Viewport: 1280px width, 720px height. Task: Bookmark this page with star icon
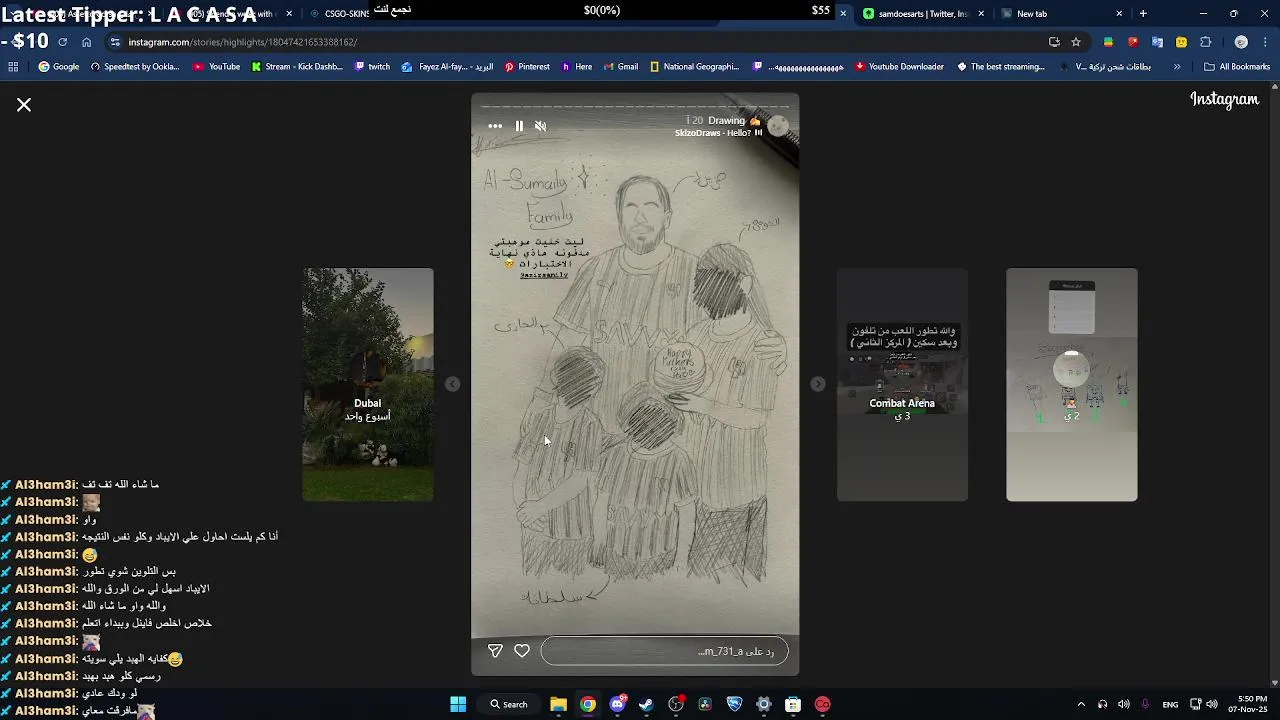click(x=1076, y=42)
